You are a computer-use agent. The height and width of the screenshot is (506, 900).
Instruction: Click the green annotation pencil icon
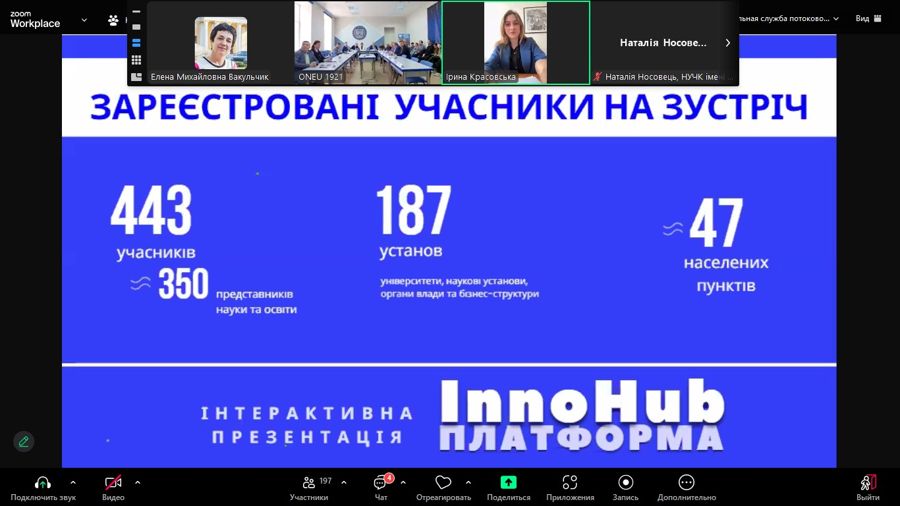24,441
